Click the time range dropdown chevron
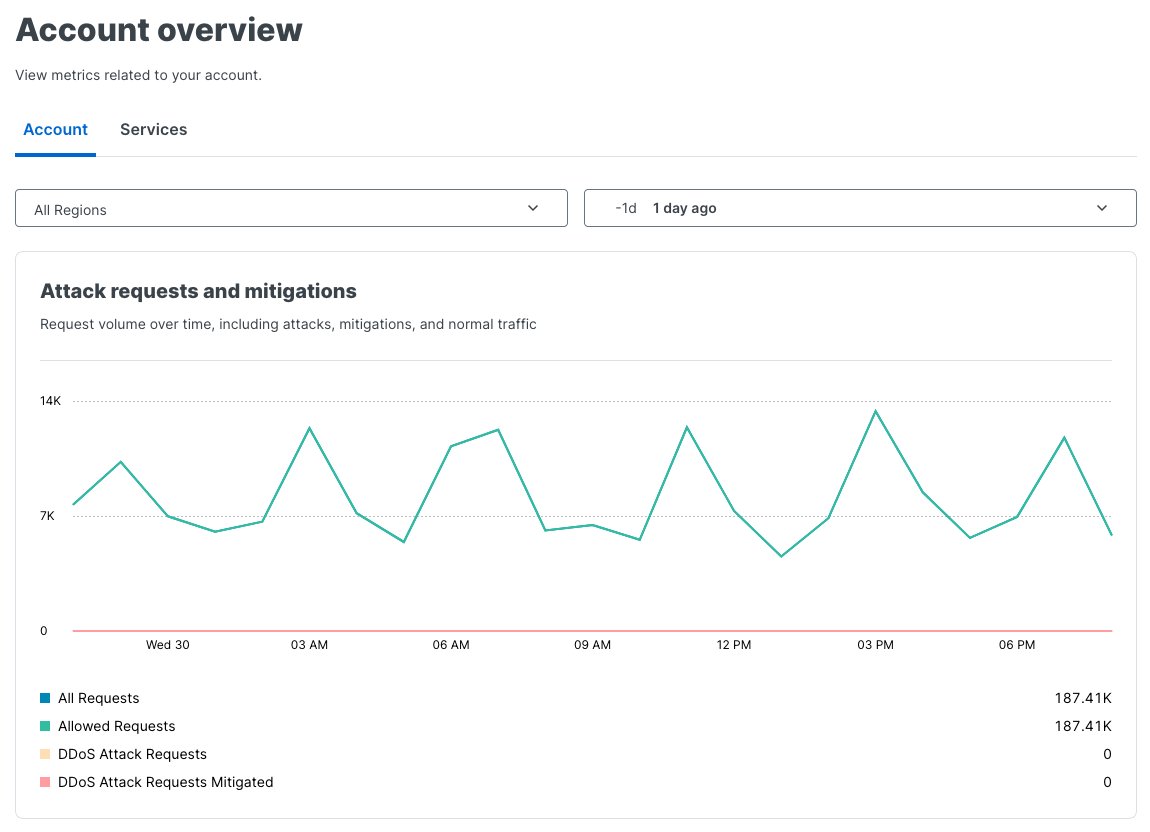The width and height of the screenshot is (1150, 832). click(1102, 208)
